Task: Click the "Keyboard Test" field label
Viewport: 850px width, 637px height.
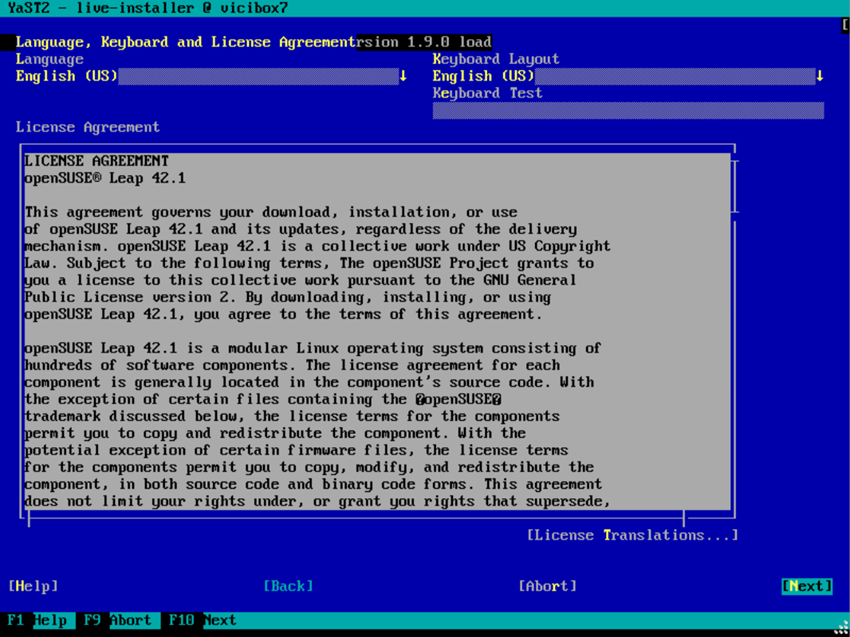Action: [487, 93]
